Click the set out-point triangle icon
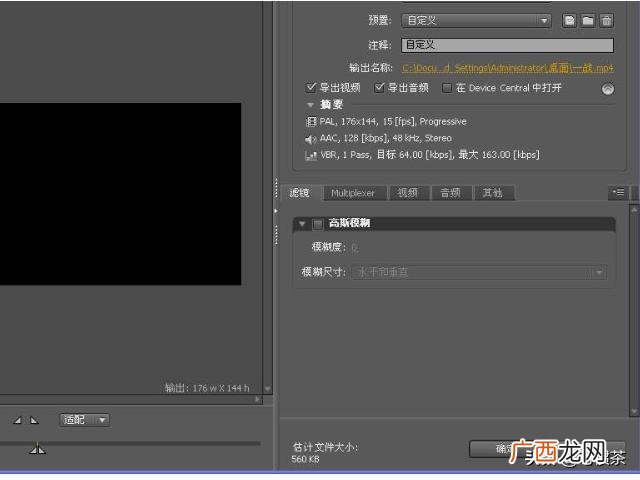Screen dimensions: 640x480 click(x=34, y=420)
